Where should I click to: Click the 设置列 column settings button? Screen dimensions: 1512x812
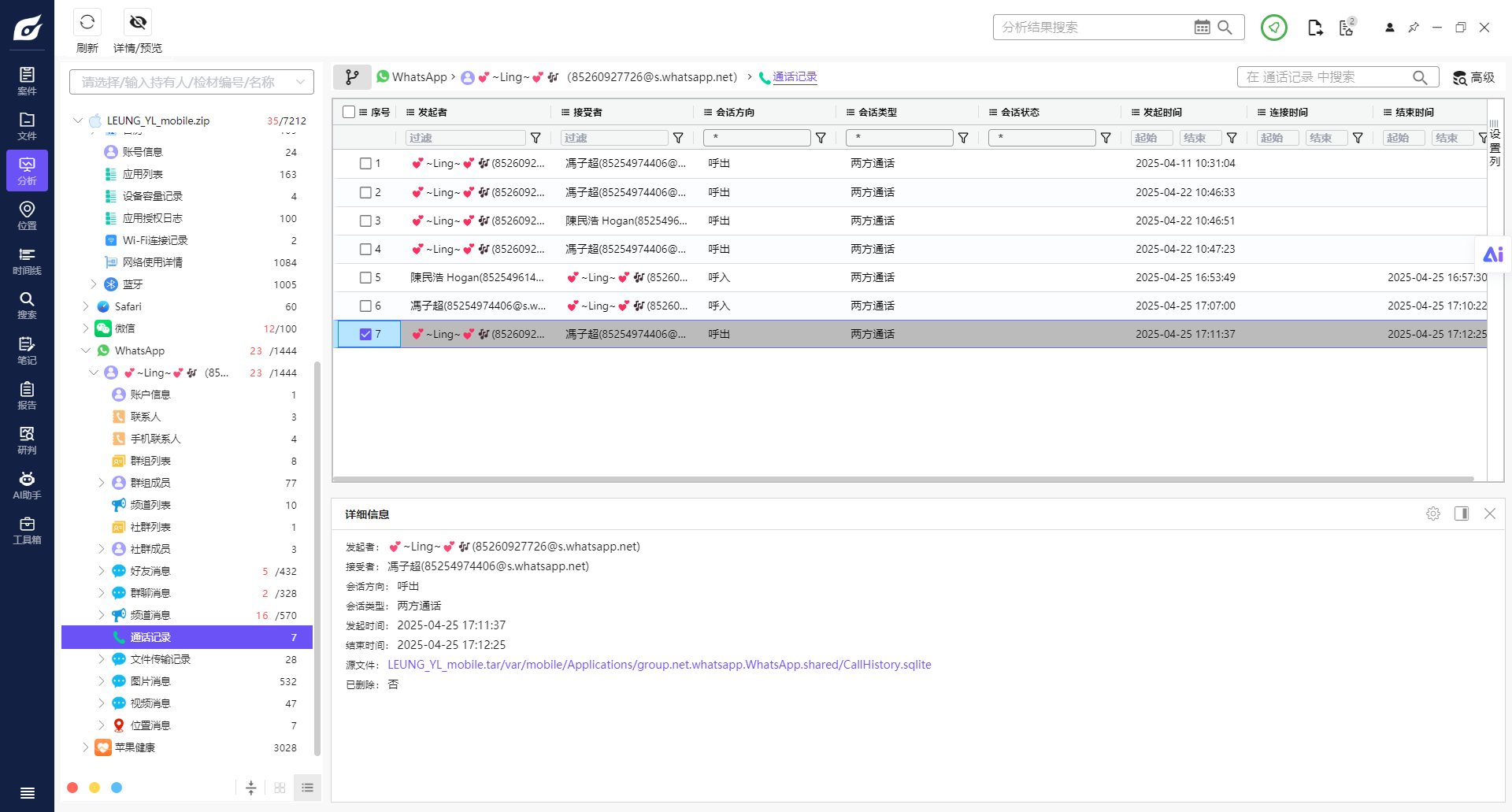(1495, 143)
